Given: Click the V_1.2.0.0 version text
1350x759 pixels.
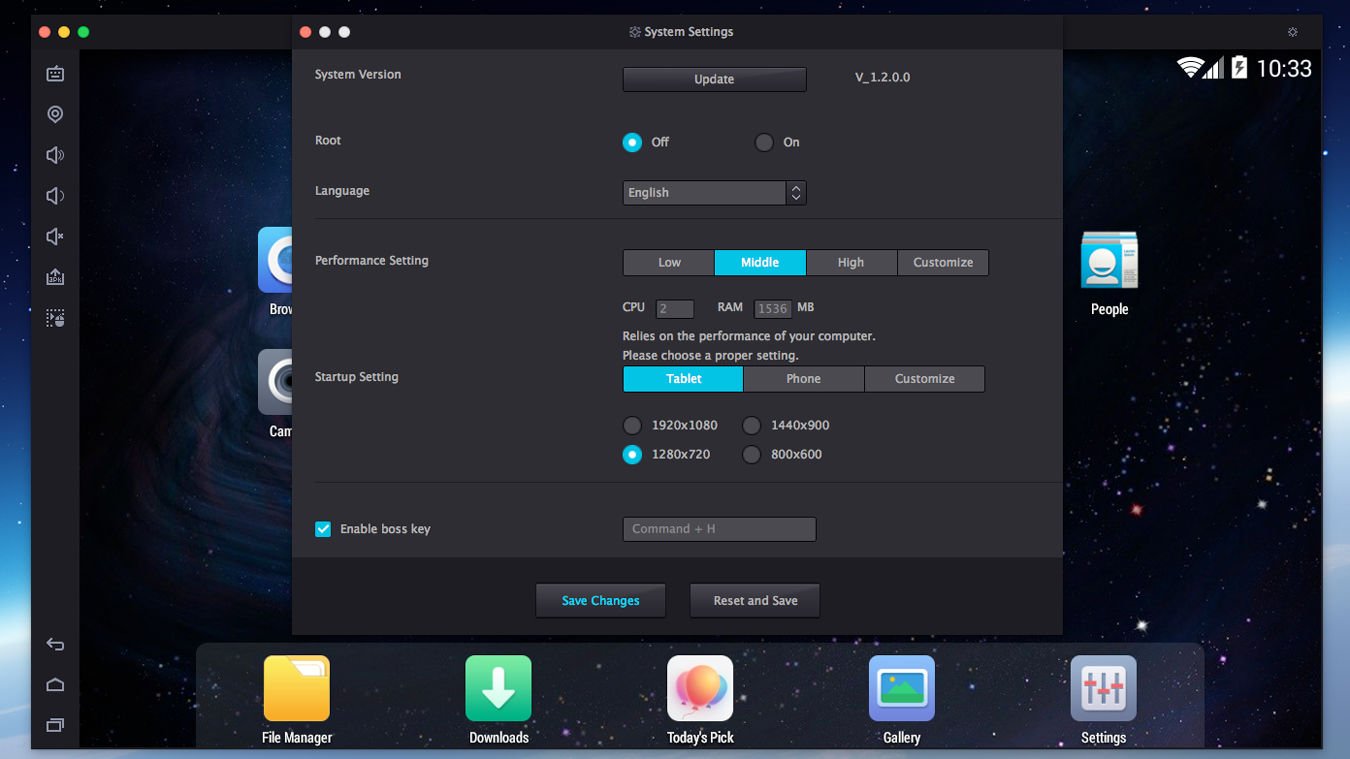Looking at the screenshot, I should point(882,77).
